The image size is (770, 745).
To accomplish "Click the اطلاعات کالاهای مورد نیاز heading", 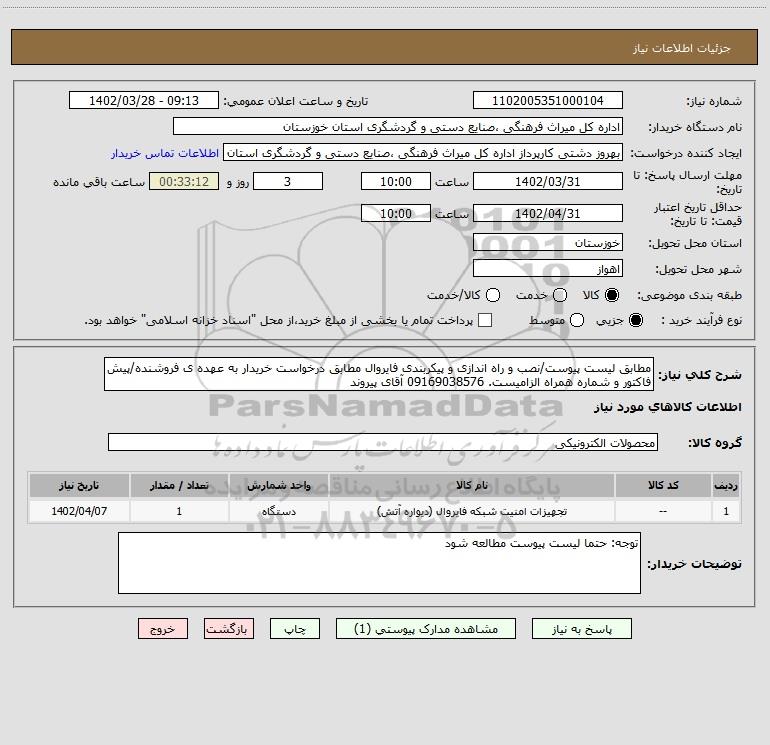I will click(668, 407).
